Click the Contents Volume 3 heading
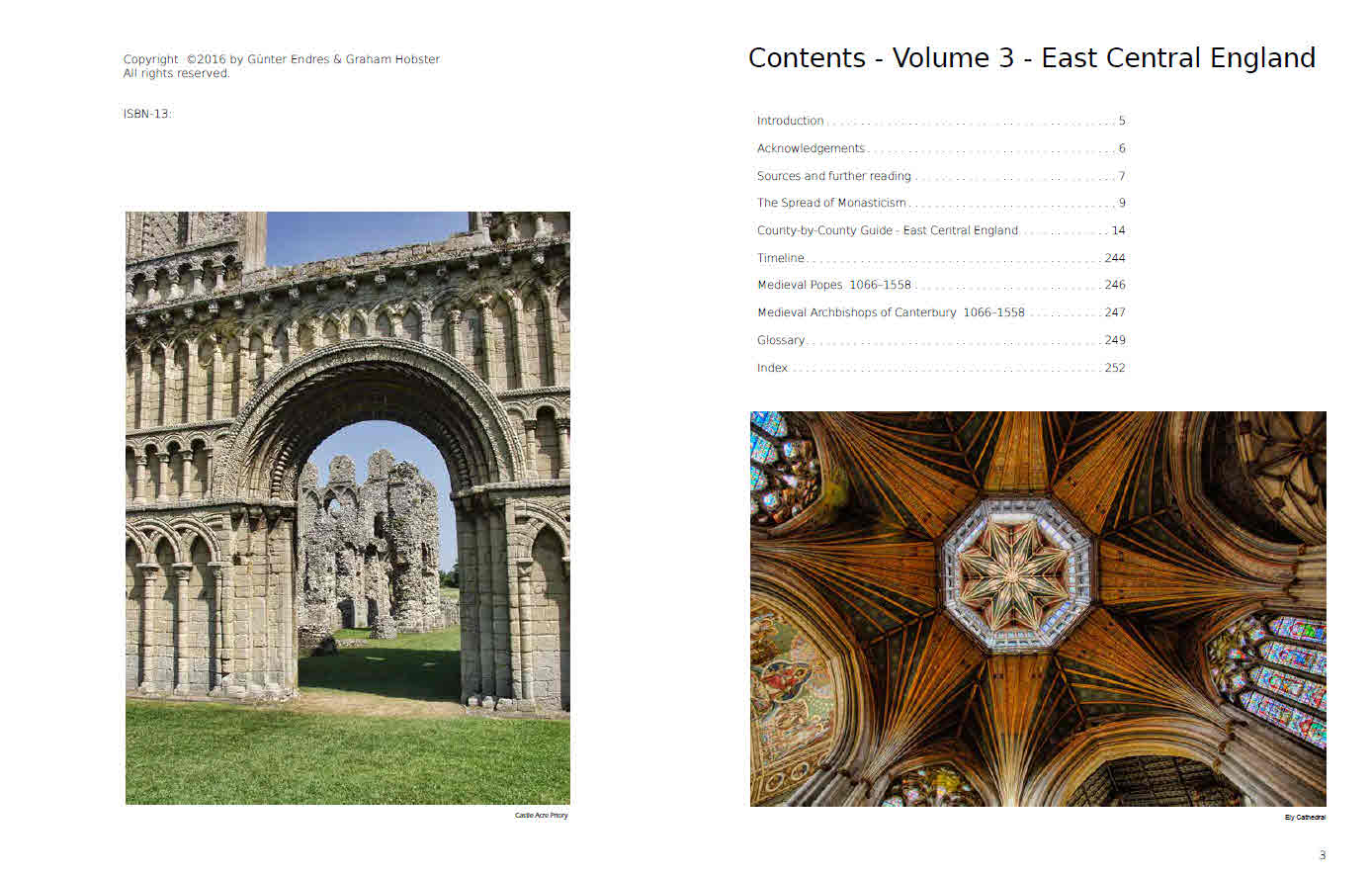Image resolution: width=1372 pixels, height=877 pixels. pyautogui.click(x=1031, y=58)
